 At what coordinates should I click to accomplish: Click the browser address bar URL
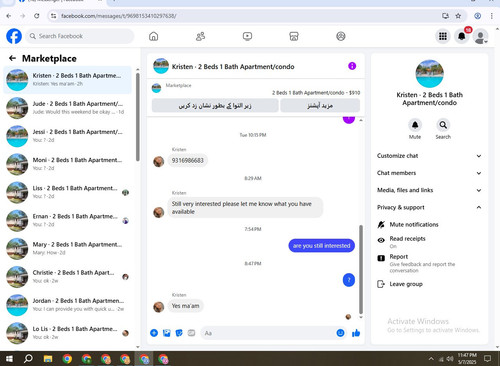tap(119, 16)
